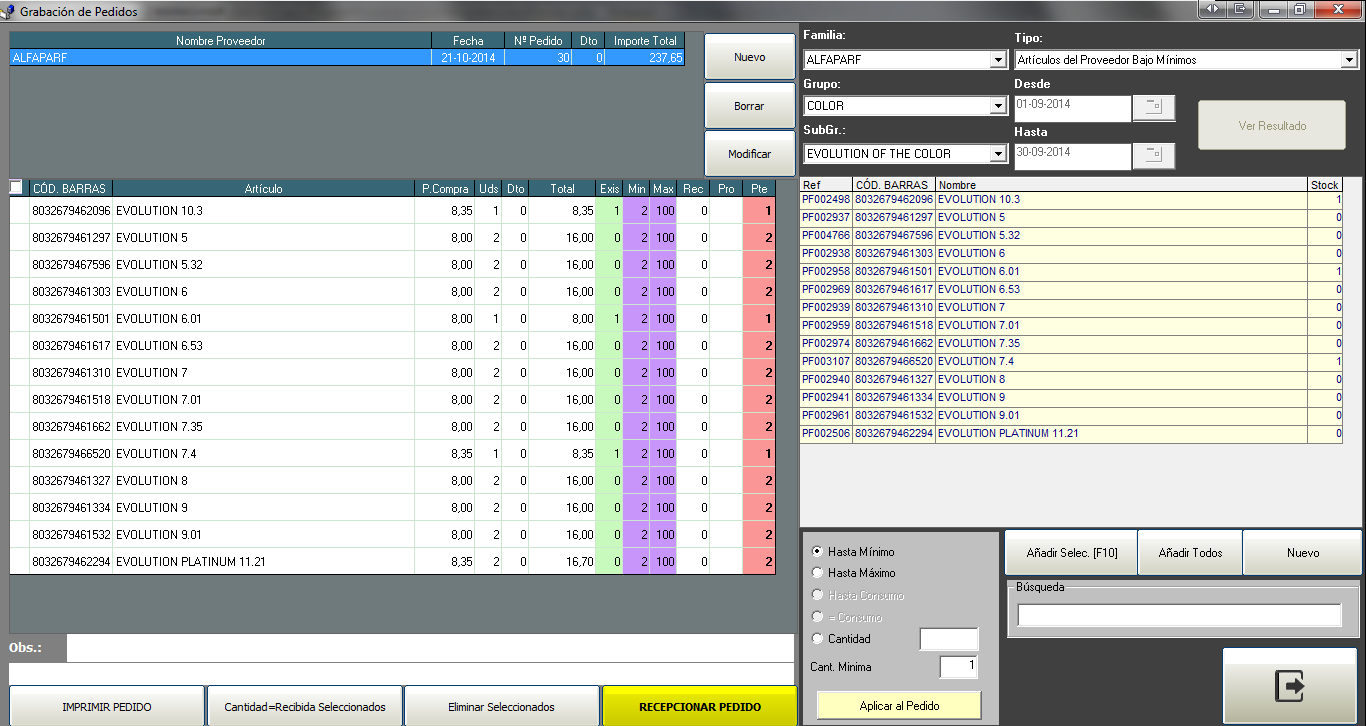Viewport: 1366px width, 726px height.
Task: Click the Stock column header in product list
Action: coord(1325,185)
